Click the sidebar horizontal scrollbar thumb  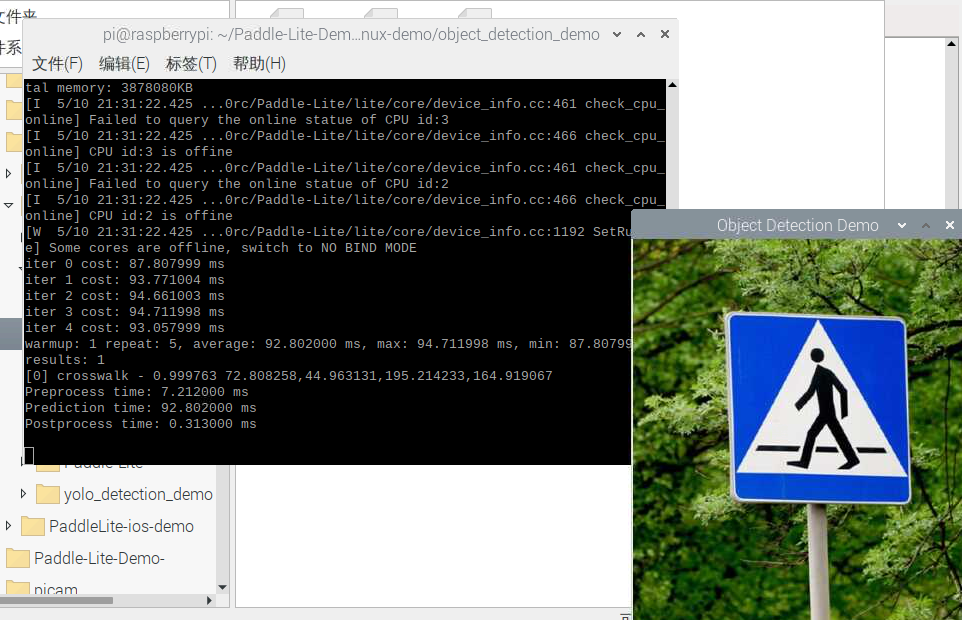click(56, 600)
